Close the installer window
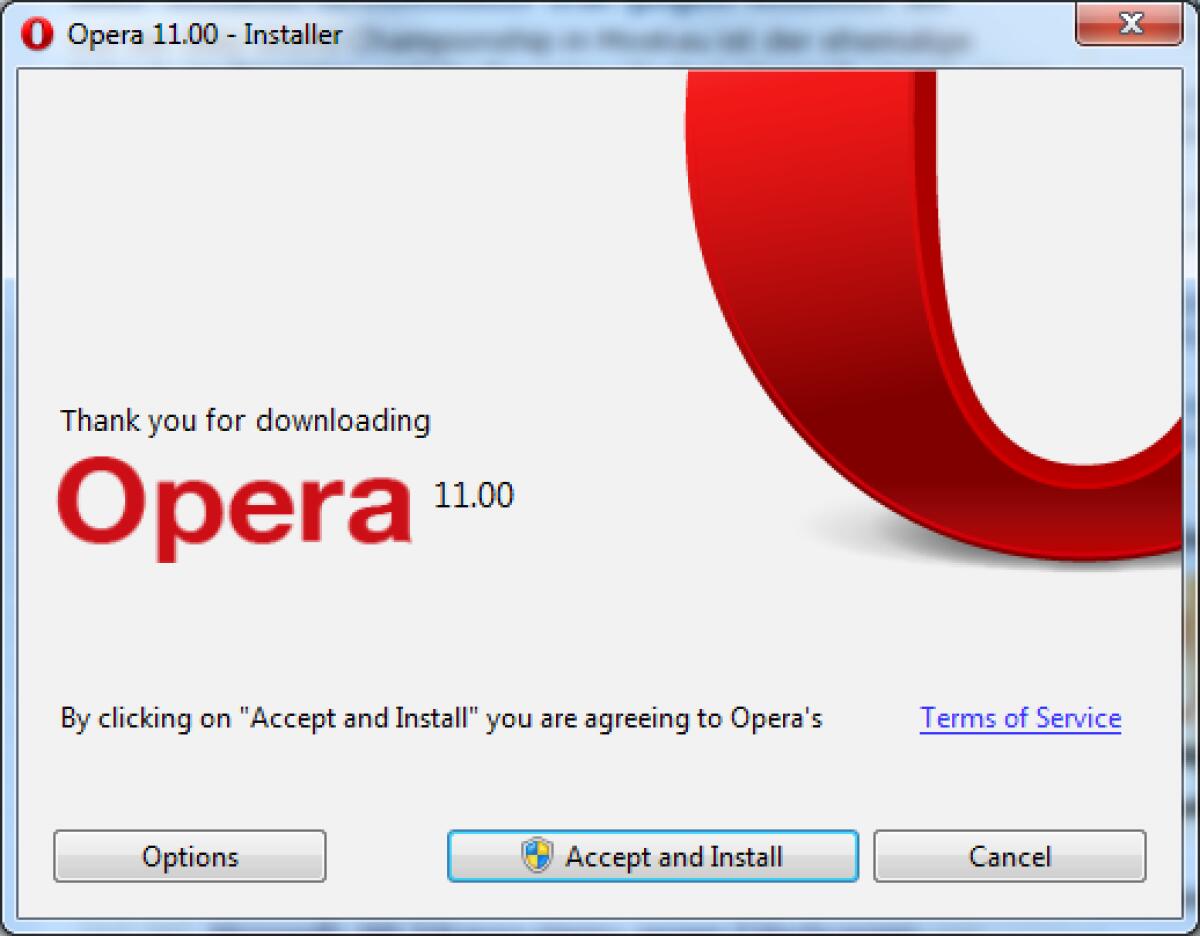The image size is (1200, 936). pos(1131,24)
